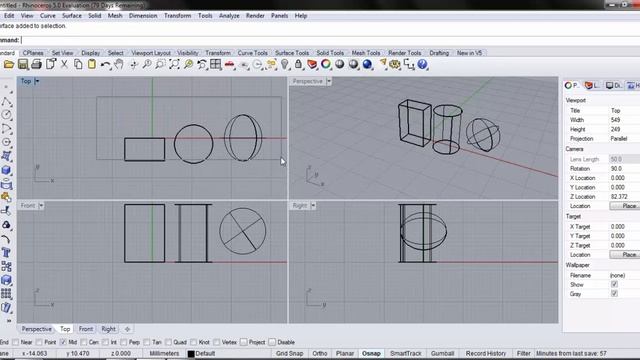Uncheck the Mid object snap

coord(63,342)
